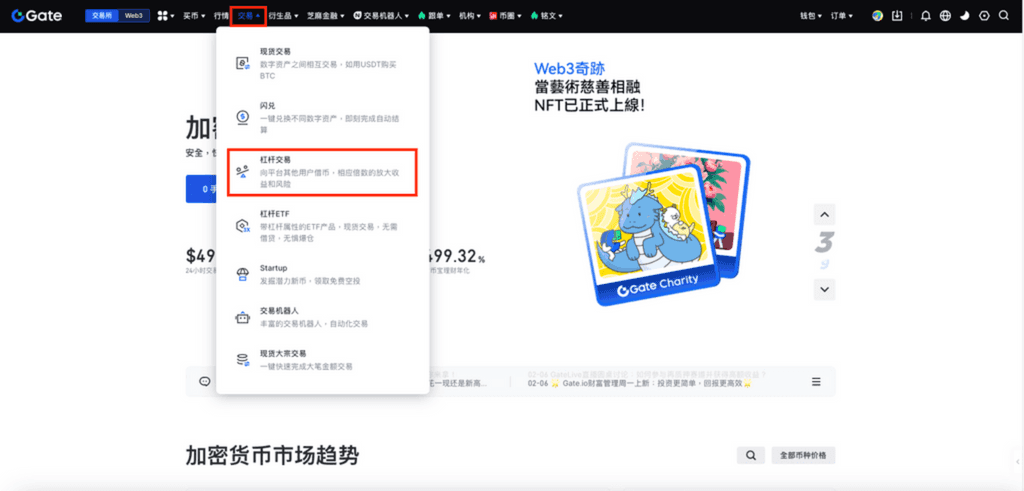1024x491 pixels.
Task: Open the settings circle icon in header
Action: [x=984, y=16]
